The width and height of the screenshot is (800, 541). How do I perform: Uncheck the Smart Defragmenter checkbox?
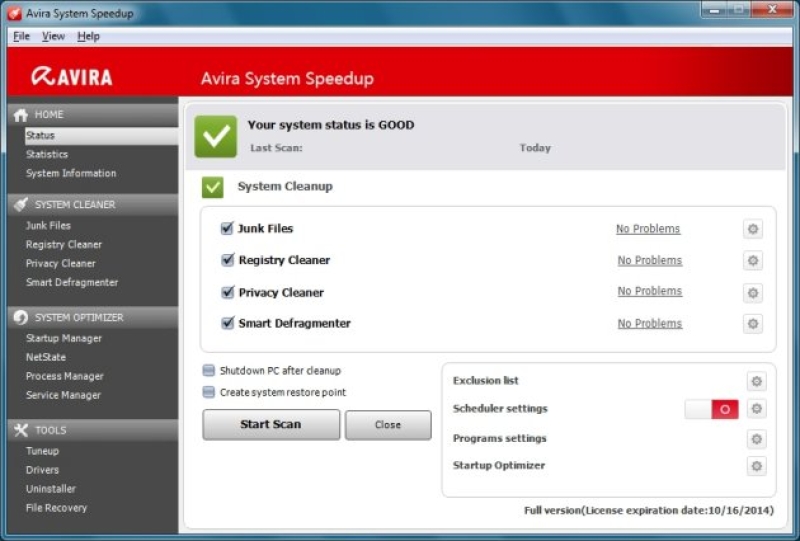[227, 323]
